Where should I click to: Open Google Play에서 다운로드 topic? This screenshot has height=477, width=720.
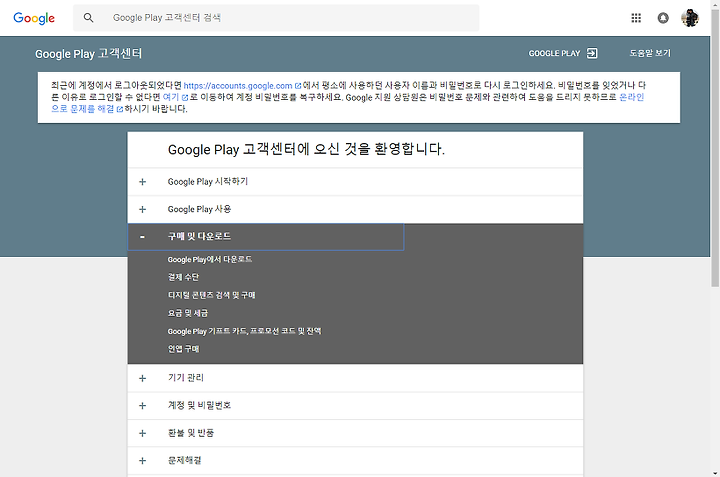tap(209, 259)
